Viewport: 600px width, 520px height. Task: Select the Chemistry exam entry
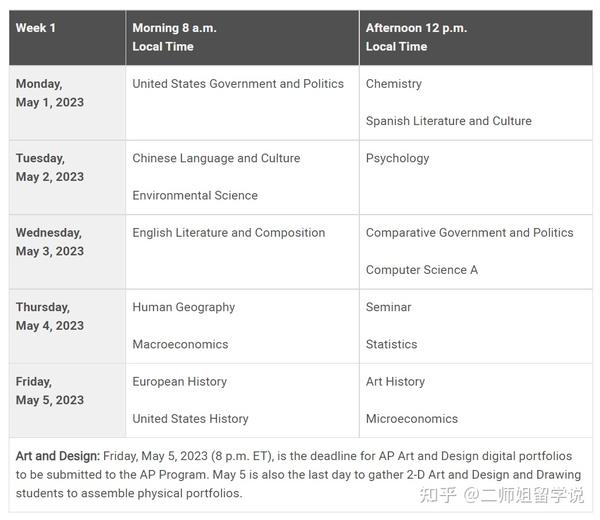394,84
